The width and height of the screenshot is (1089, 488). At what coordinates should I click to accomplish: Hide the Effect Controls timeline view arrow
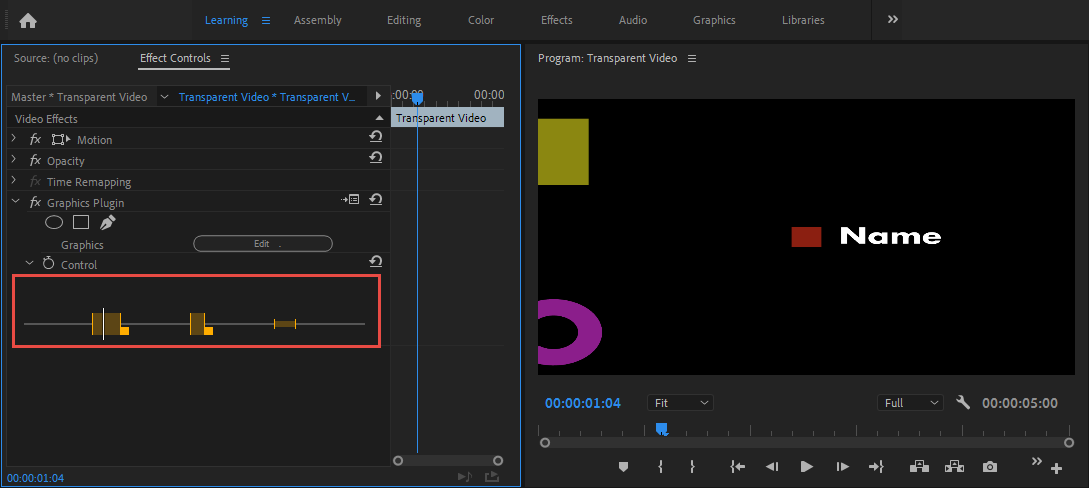378,96
